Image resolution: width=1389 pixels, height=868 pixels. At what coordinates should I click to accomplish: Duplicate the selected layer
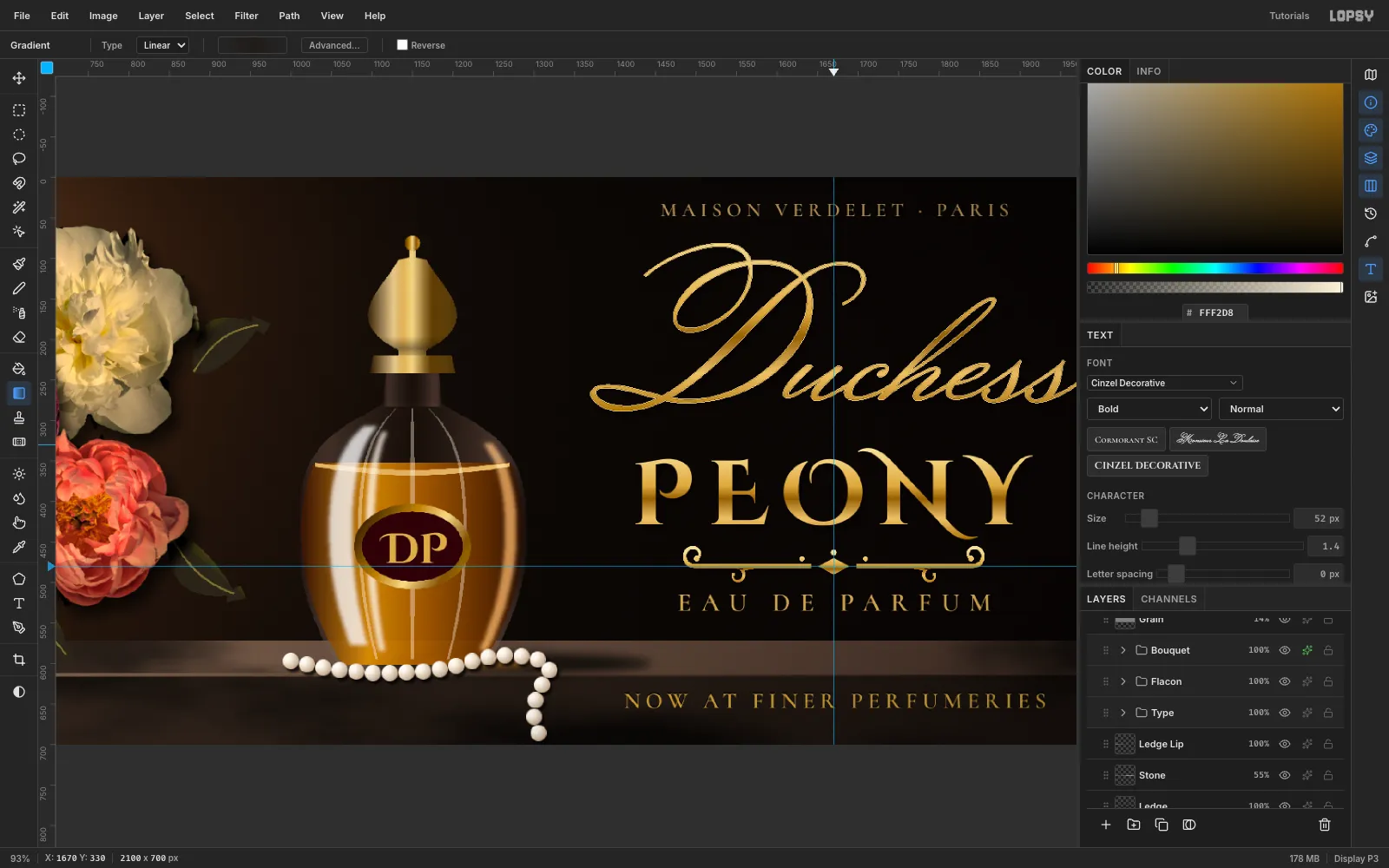click(x=1162, y=825)
